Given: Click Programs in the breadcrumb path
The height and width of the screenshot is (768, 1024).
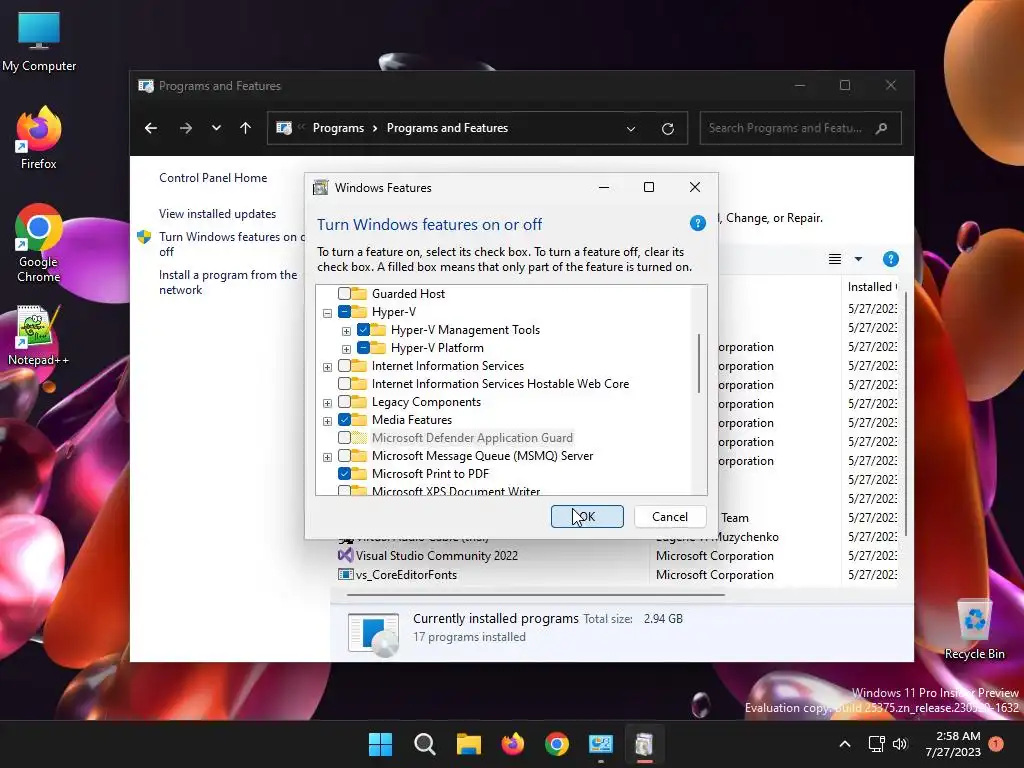Looking at the screenshot, I should pyautogui.click(x=338, y=128).
